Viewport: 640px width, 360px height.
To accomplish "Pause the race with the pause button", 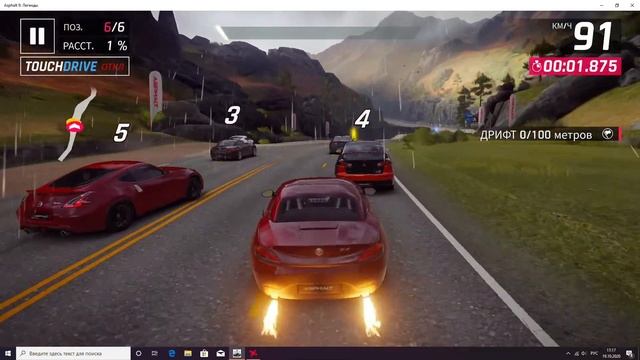I will [x=37, y=36].
